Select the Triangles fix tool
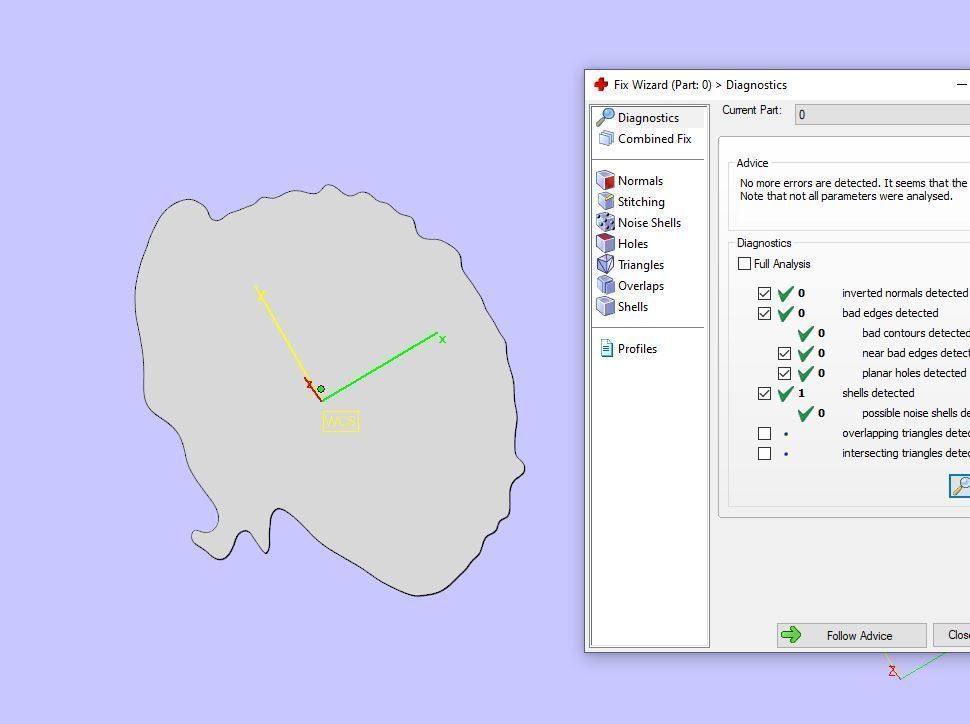The image size is (970, 724). 630,265
